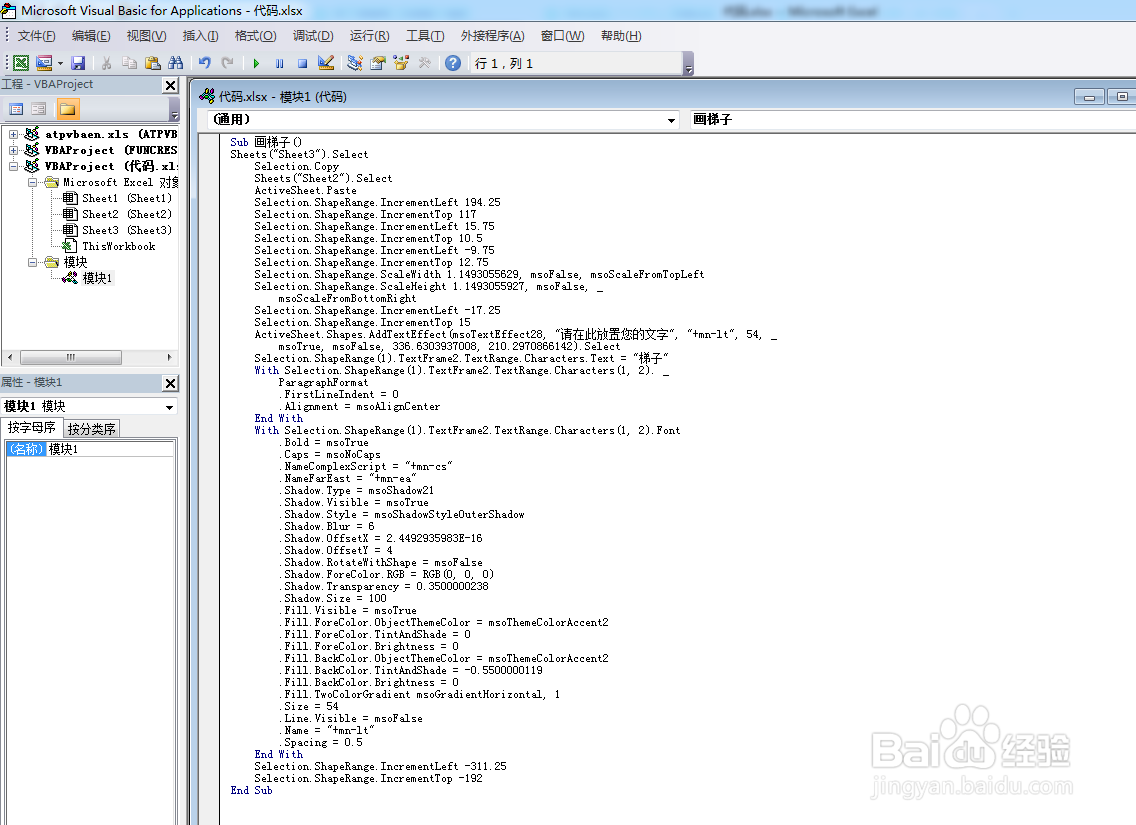Click the project panel scroll left arrow
The width and height of the screenshot is (1136, 825).
coord(10,357)
